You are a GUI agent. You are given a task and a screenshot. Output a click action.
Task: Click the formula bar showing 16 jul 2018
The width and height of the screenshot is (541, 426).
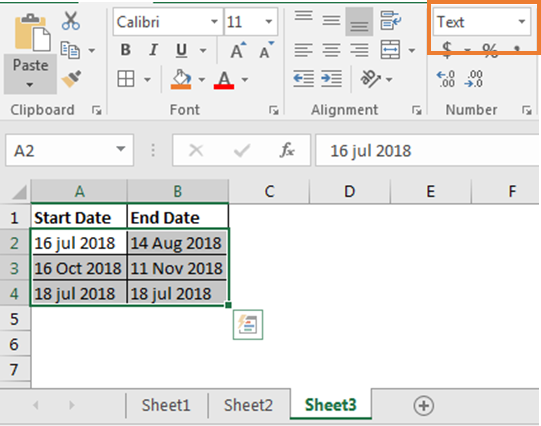(x=427, y=151)
